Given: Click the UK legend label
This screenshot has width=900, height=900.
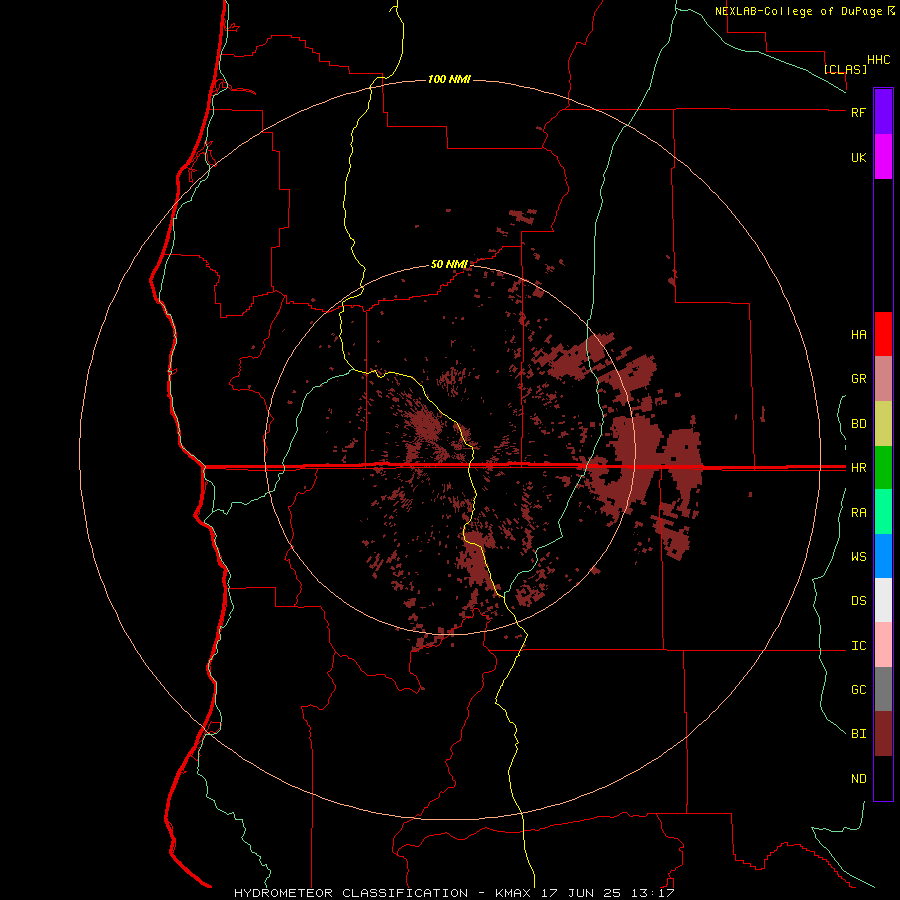Looking at the screenshot, I should [x=858, y=157].
